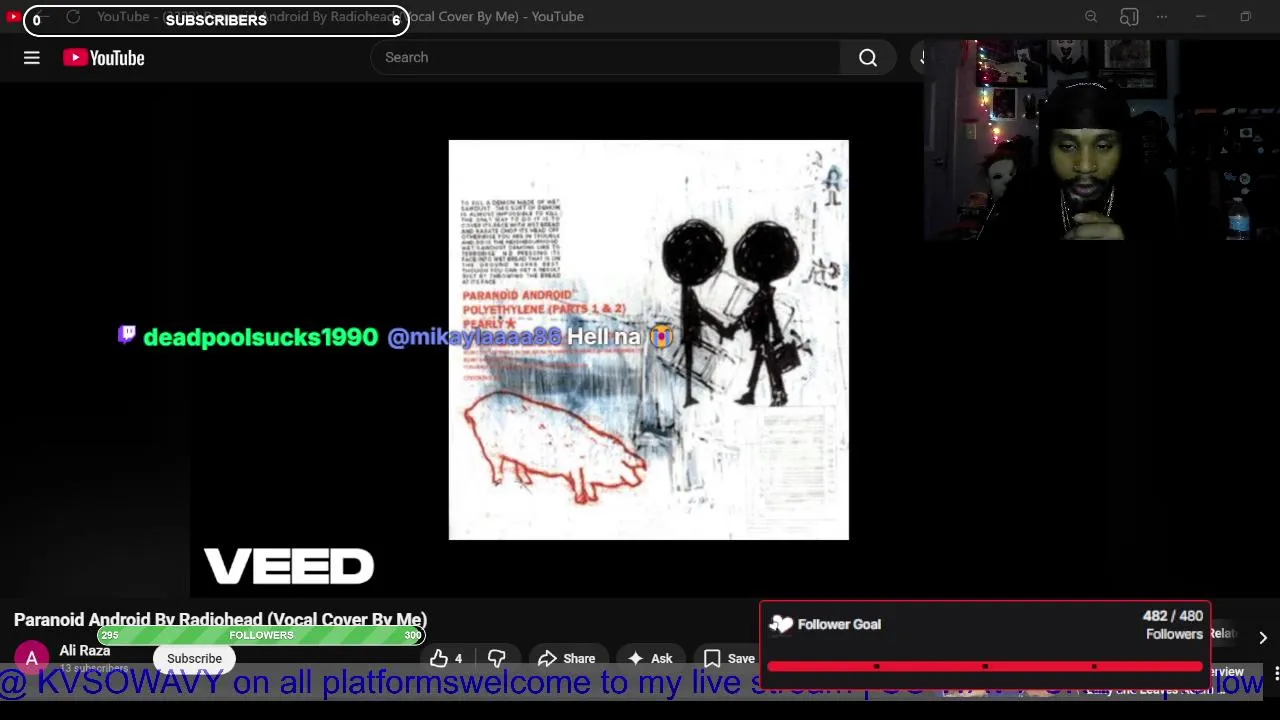The width and height of the screenshot is (1280, 720).
Task: Minimize the YouTube app window
Action: click(x=1200, y=17)
